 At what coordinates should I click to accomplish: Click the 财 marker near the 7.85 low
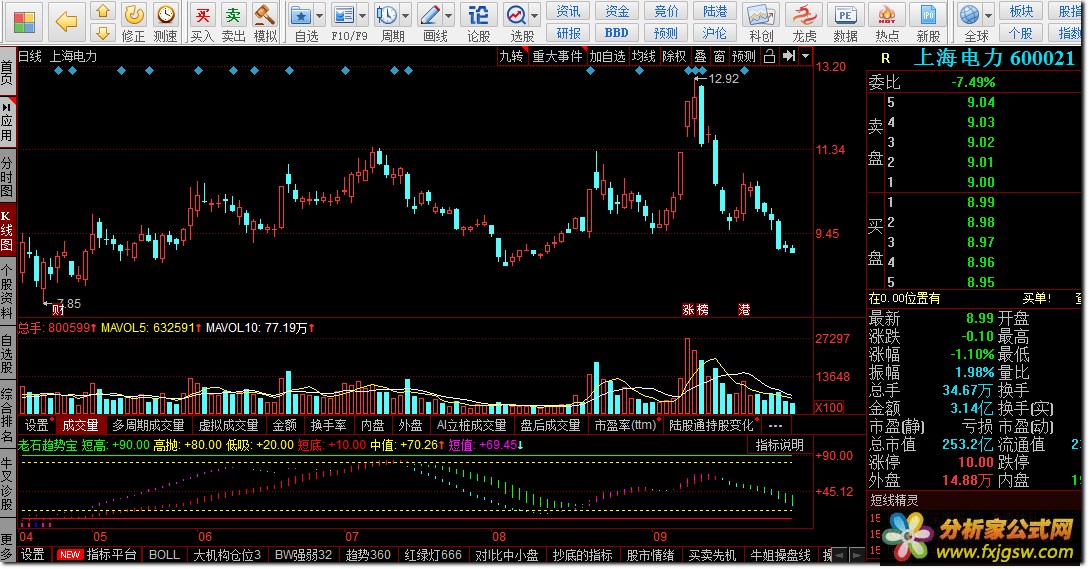(58, 310)
